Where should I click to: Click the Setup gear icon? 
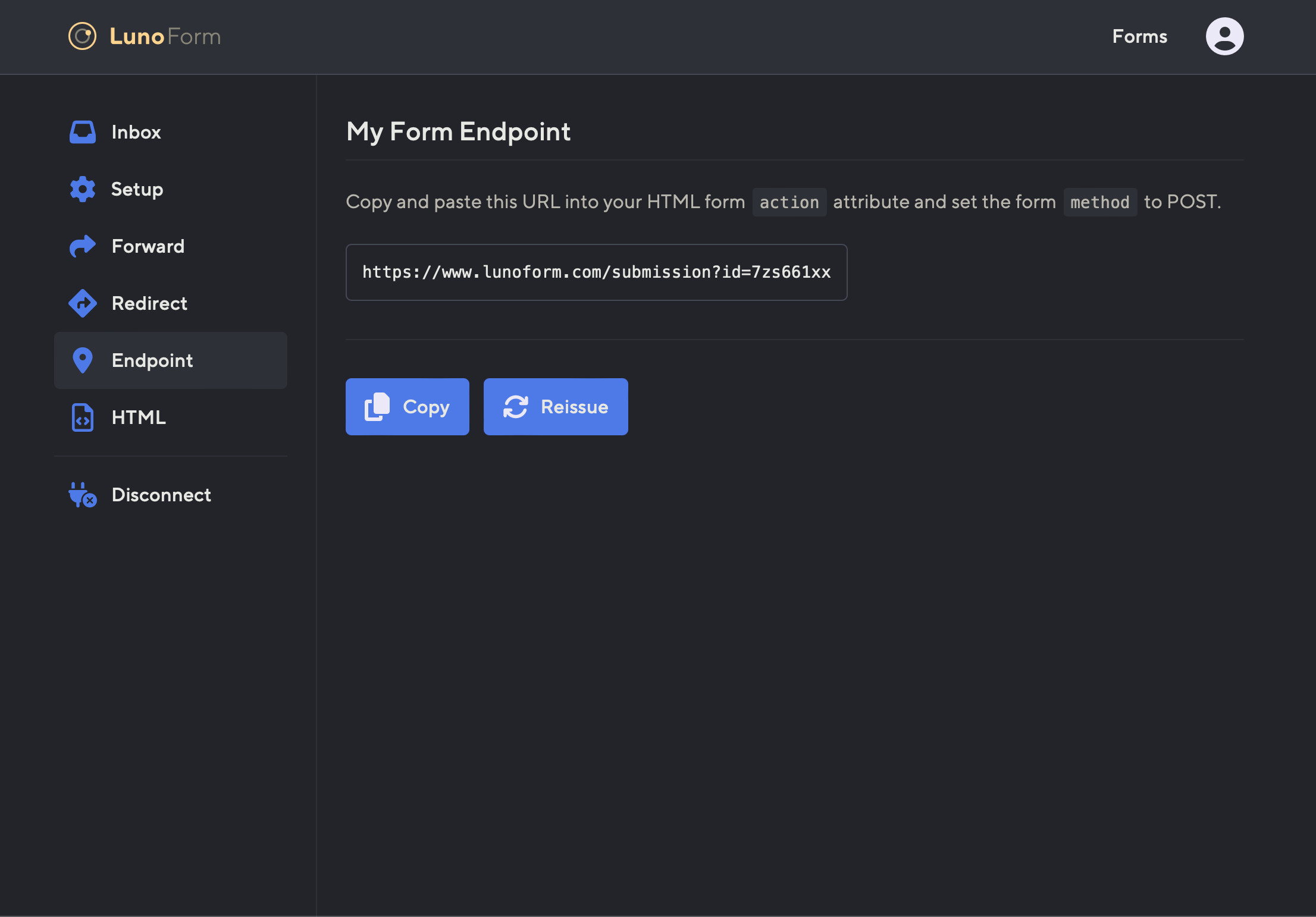82,189
